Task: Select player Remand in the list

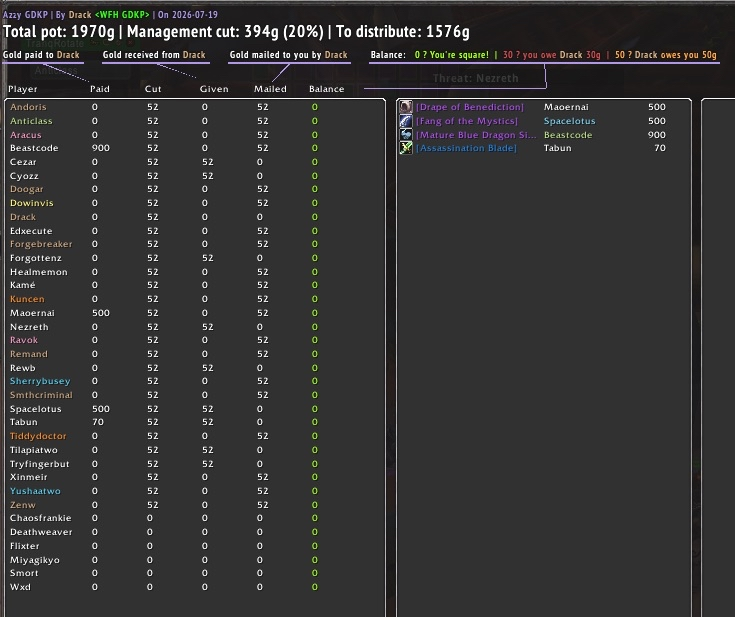Action: pyautogui.click(x=29, y=354)
